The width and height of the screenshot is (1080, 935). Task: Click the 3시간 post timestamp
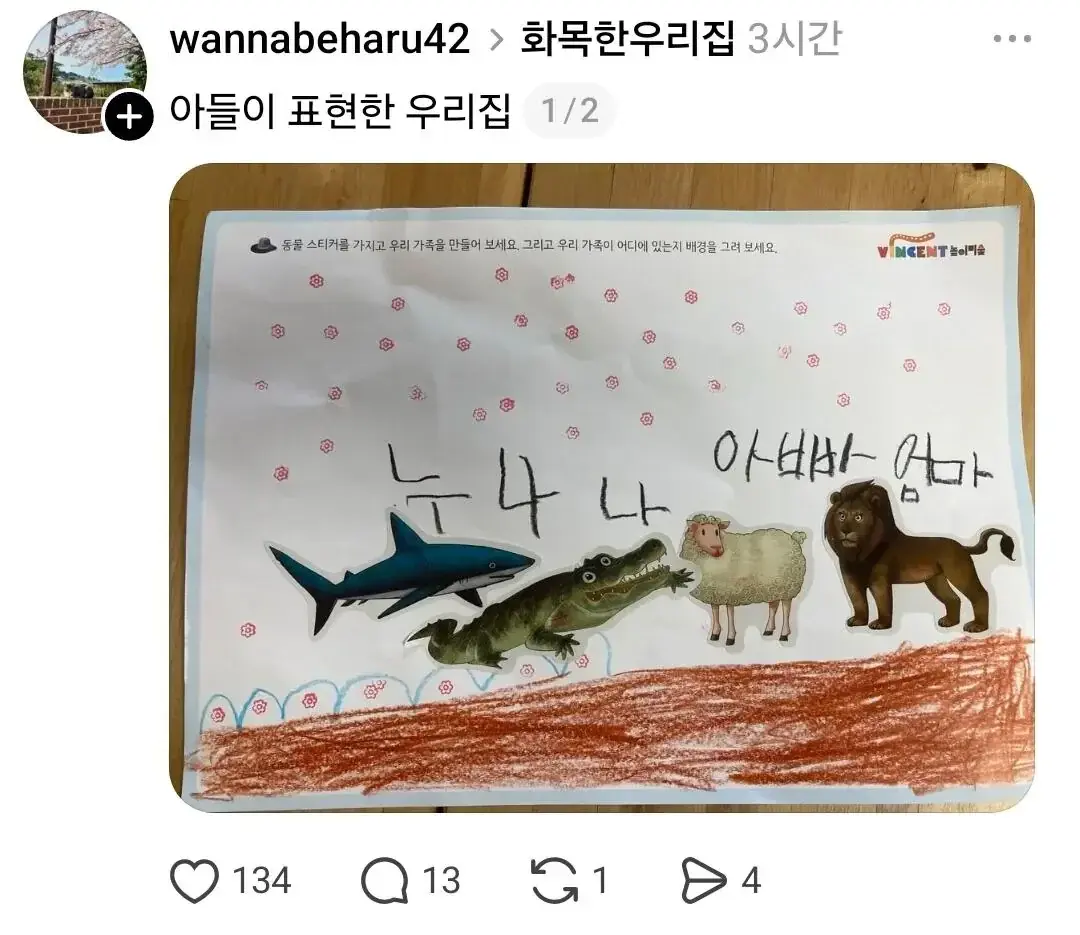[794, 38]
